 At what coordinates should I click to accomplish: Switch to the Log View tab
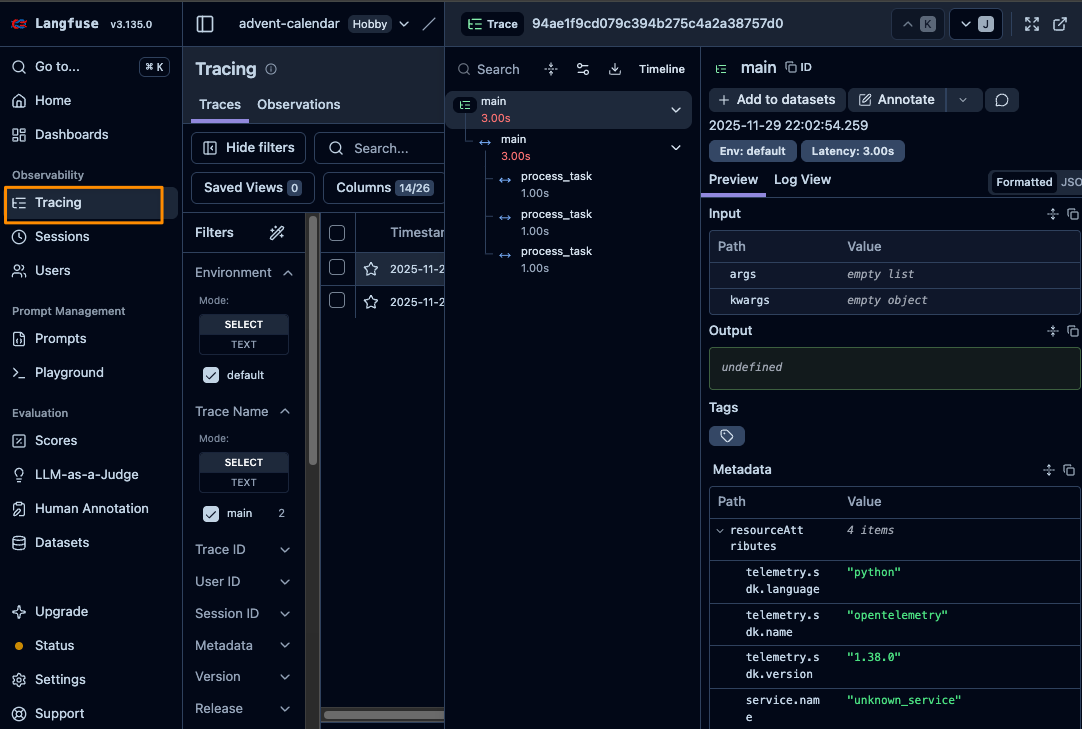click(x=802, y=180)
